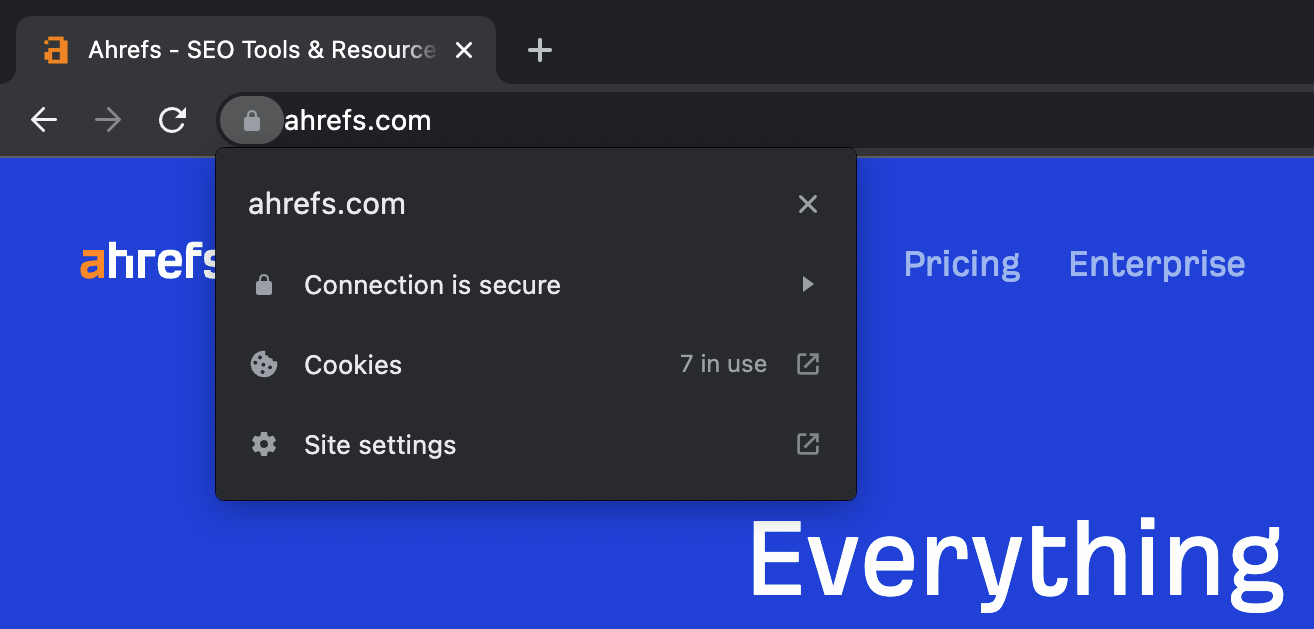Open the Pricing page link

[x=961, y=264]
